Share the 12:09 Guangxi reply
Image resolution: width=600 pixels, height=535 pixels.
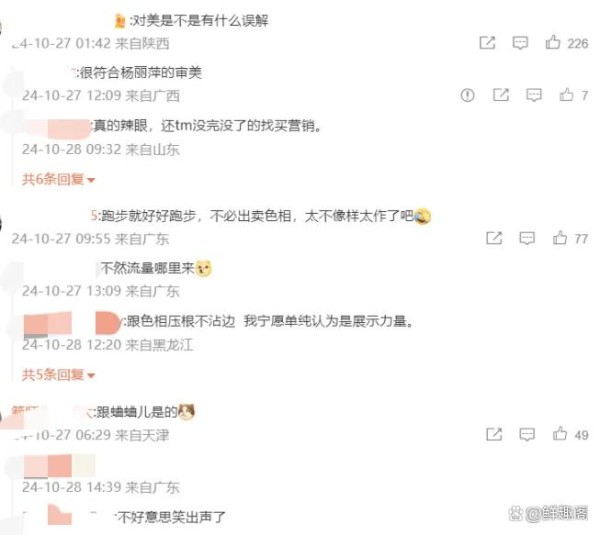[x=501, y=95]
